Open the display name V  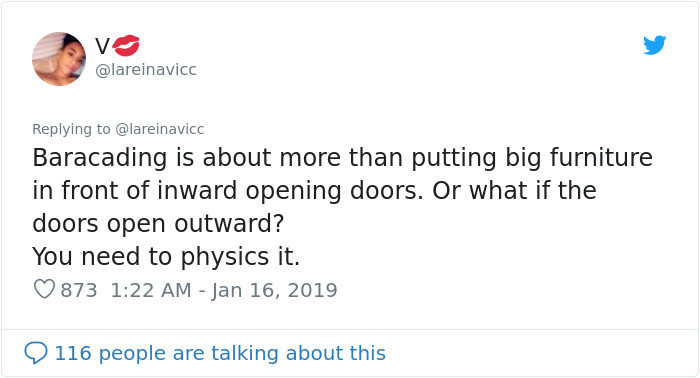(102, 46)
